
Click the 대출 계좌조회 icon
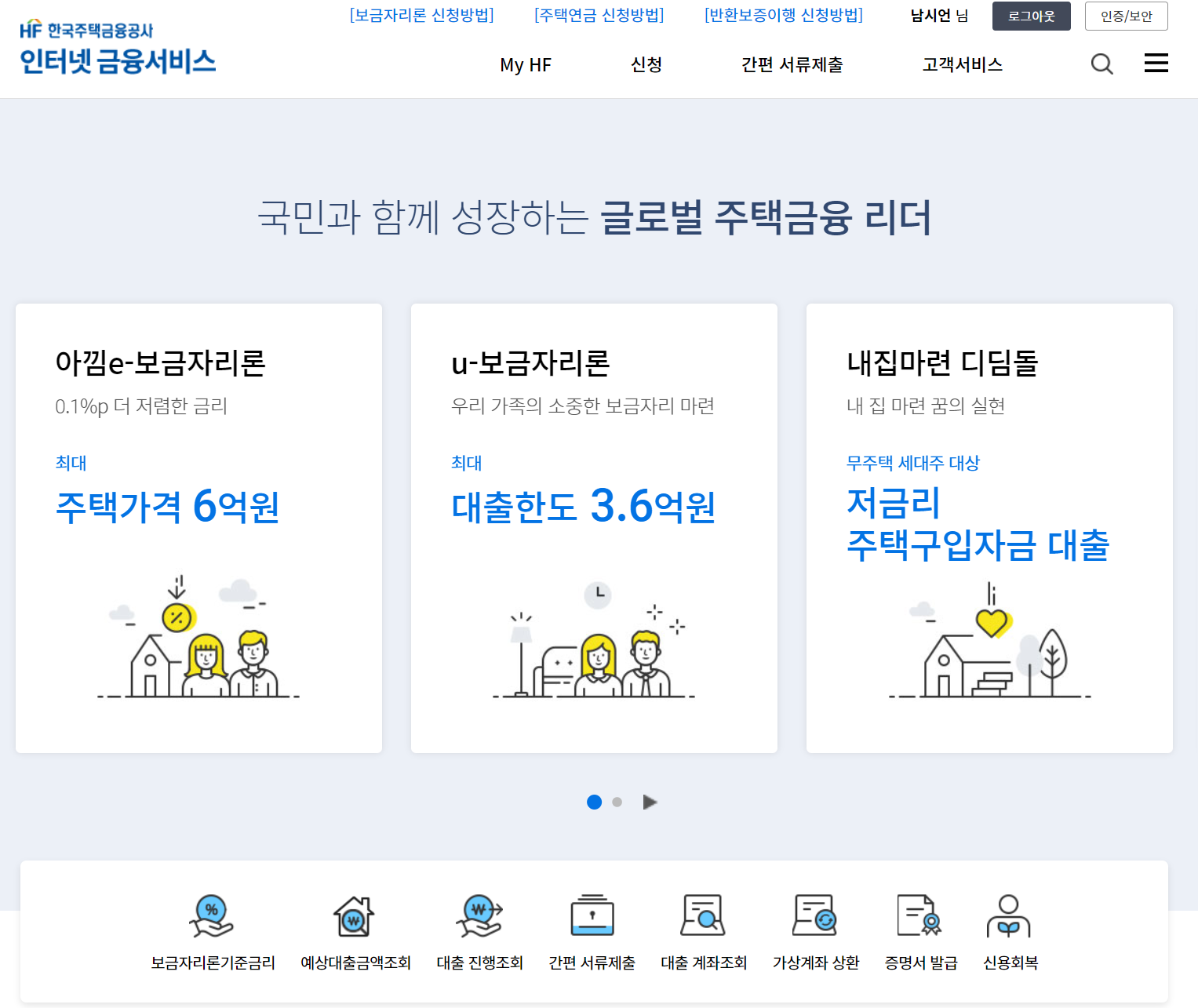point(703,915)
